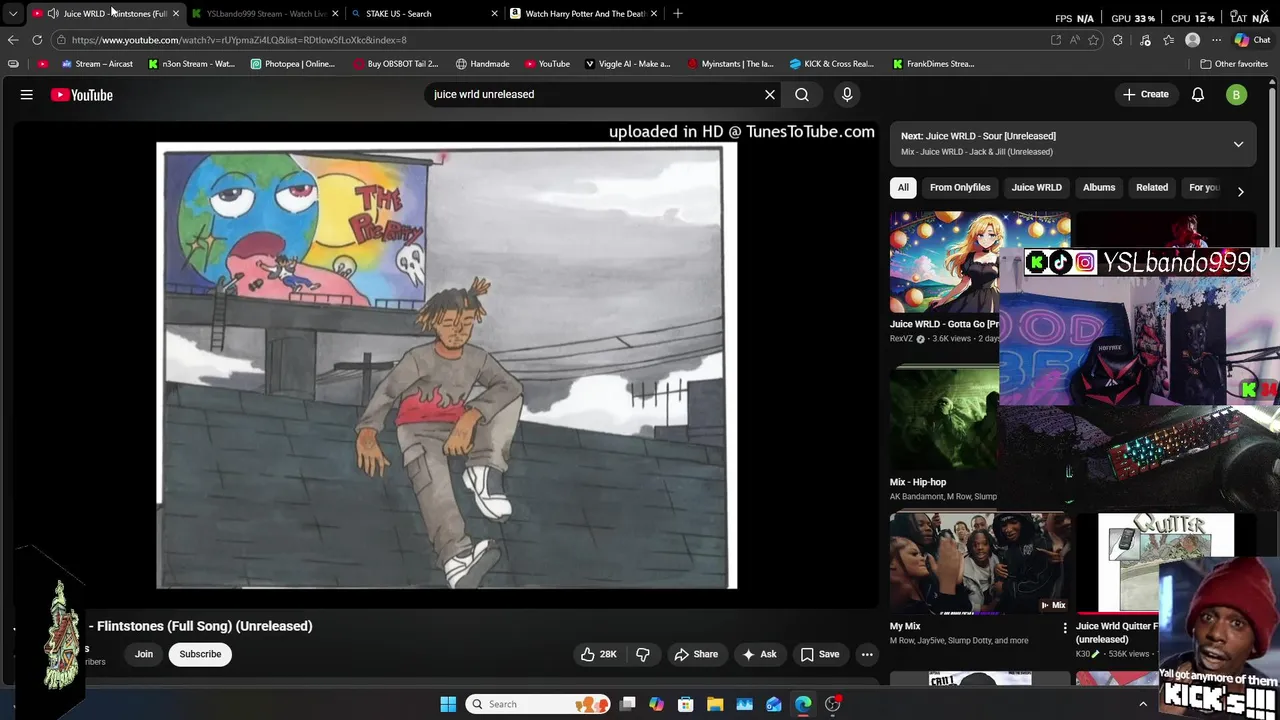The height and width of the screenshot is (720, 1280).
Task: Switch to STAKE US Search tab
Action: point(424,14)
